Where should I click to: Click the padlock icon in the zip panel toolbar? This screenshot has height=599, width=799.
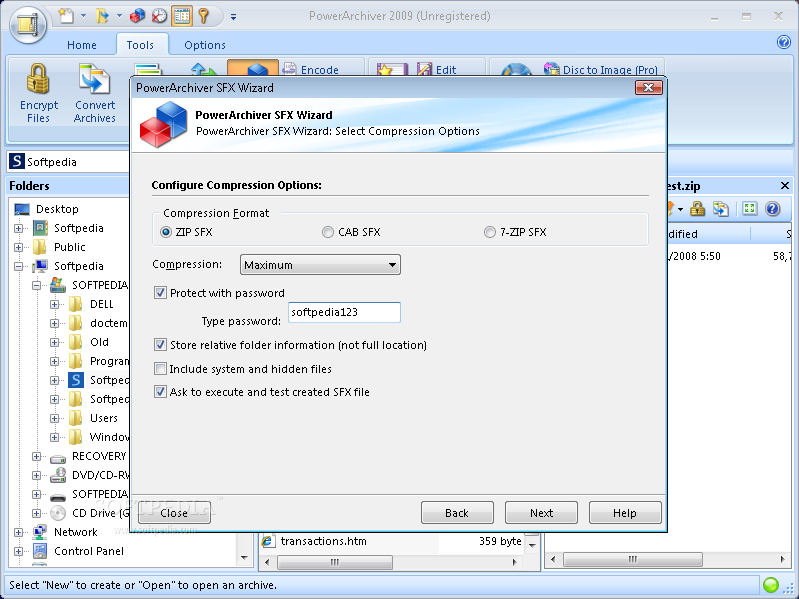698,208
